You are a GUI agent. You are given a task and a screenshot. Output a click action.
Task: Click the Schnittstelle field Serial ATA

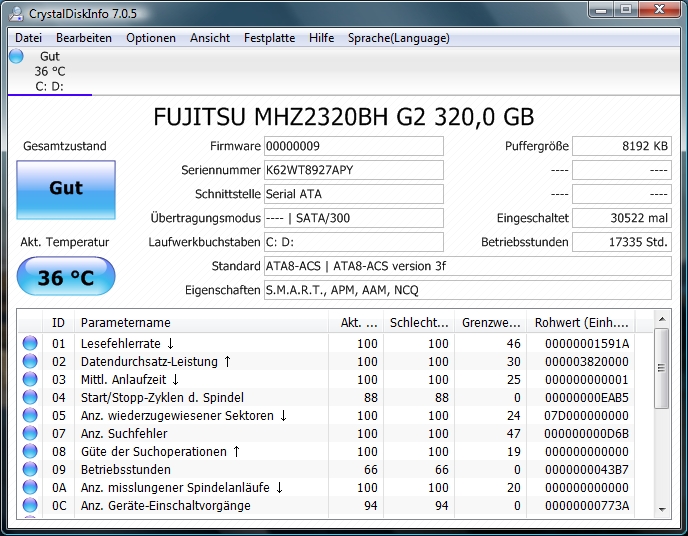354,194
